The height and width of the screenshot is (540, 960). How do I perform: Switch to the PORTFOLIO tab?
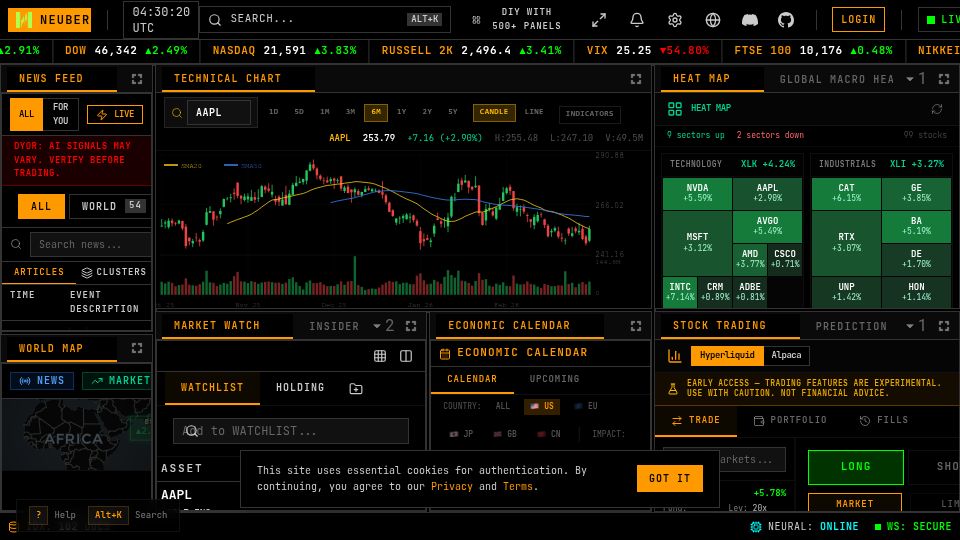[790, 420]
